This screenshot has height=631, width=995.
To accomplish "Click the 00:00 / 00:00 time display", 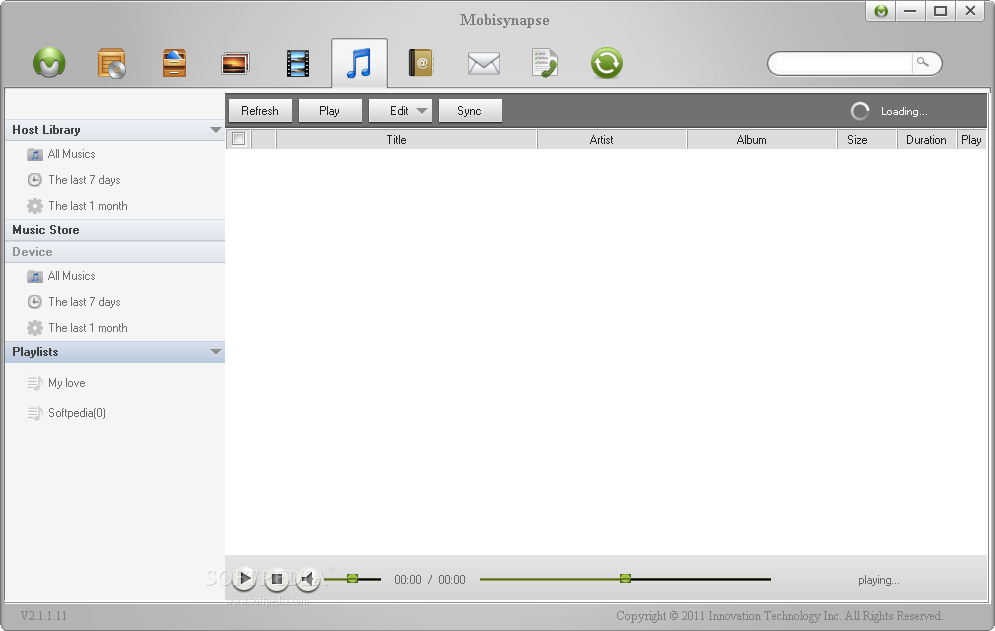I will click(430, 580).
